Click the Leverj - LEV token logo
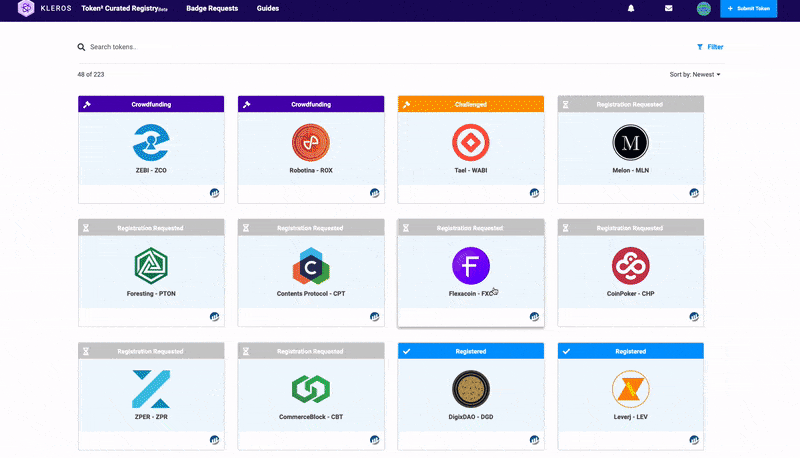 click(631, 389)
